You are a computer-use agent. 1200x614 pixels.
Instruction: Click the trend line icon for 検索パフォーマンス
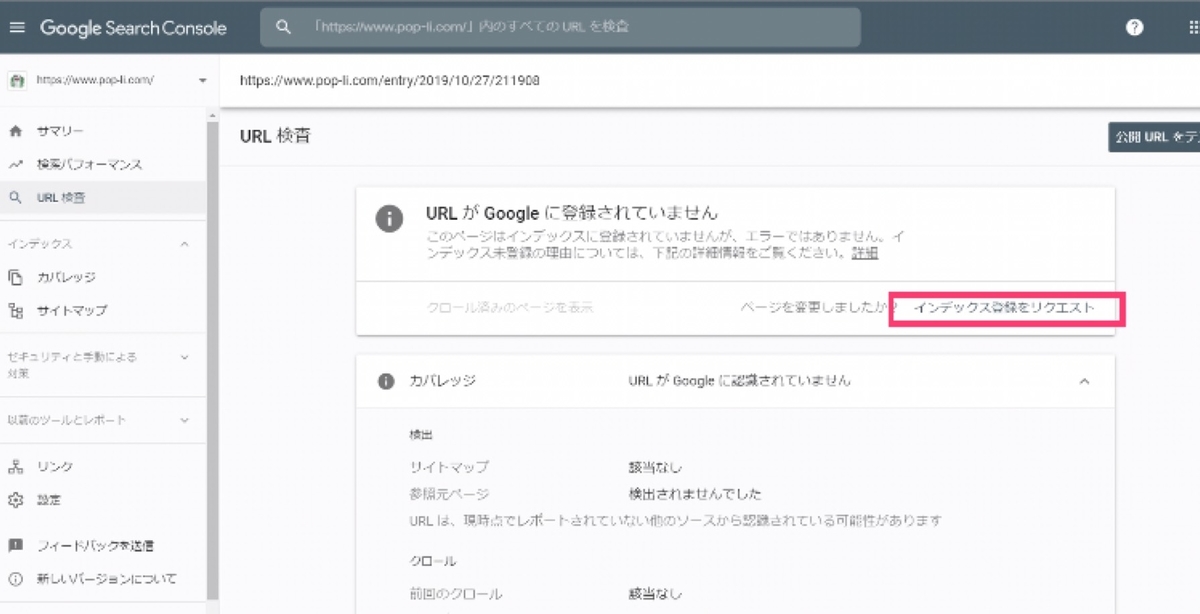tap(15, 164)
